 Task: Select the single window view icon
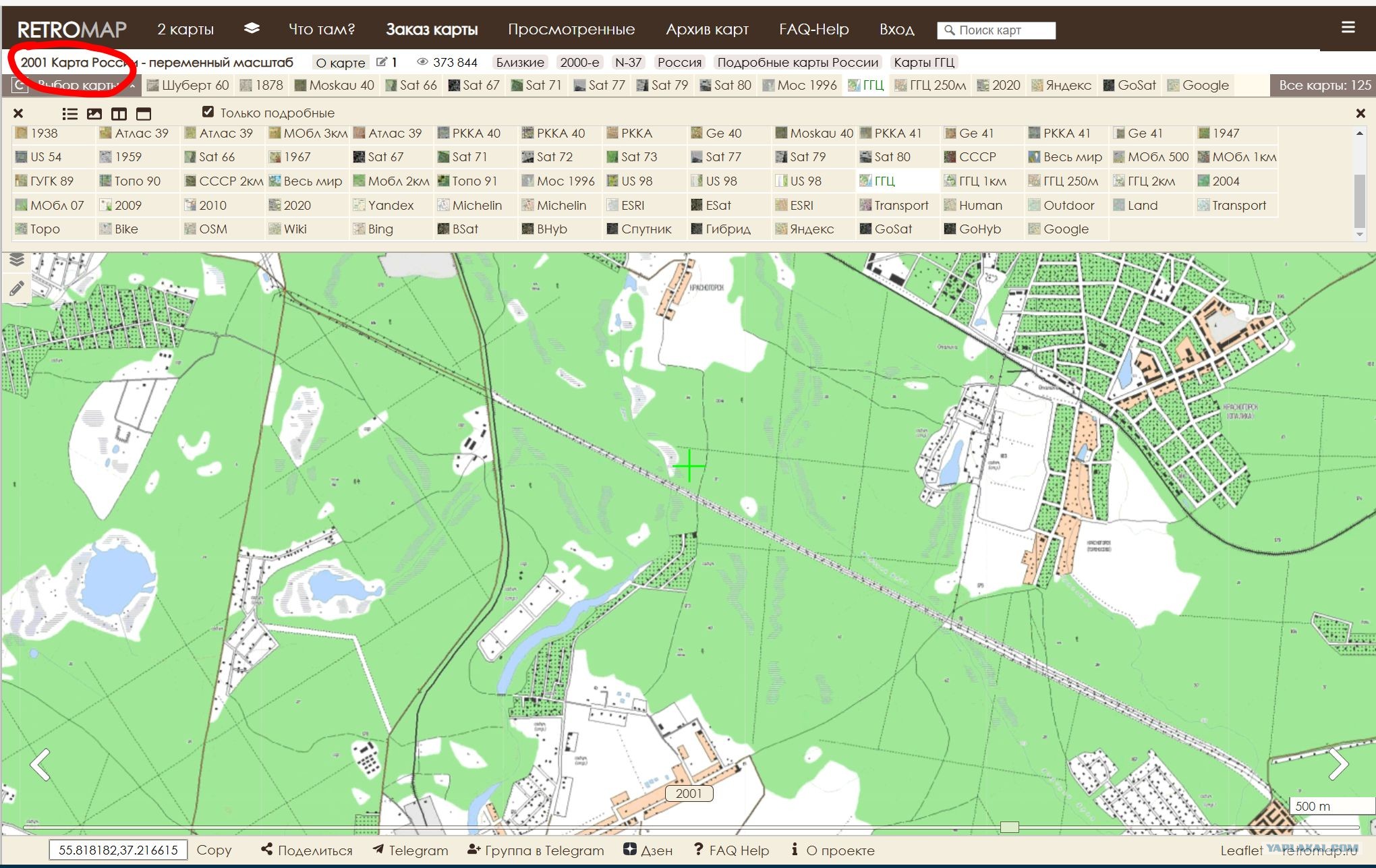(x=143, y=113)
